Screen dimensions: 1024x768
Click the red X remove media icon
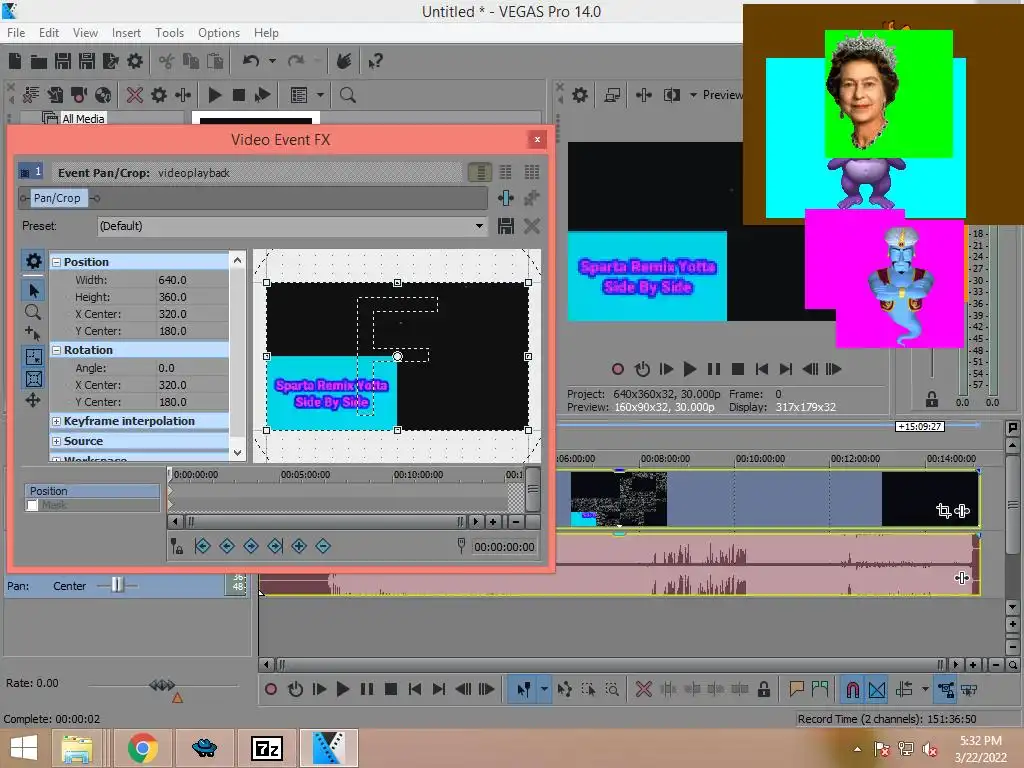135,95
